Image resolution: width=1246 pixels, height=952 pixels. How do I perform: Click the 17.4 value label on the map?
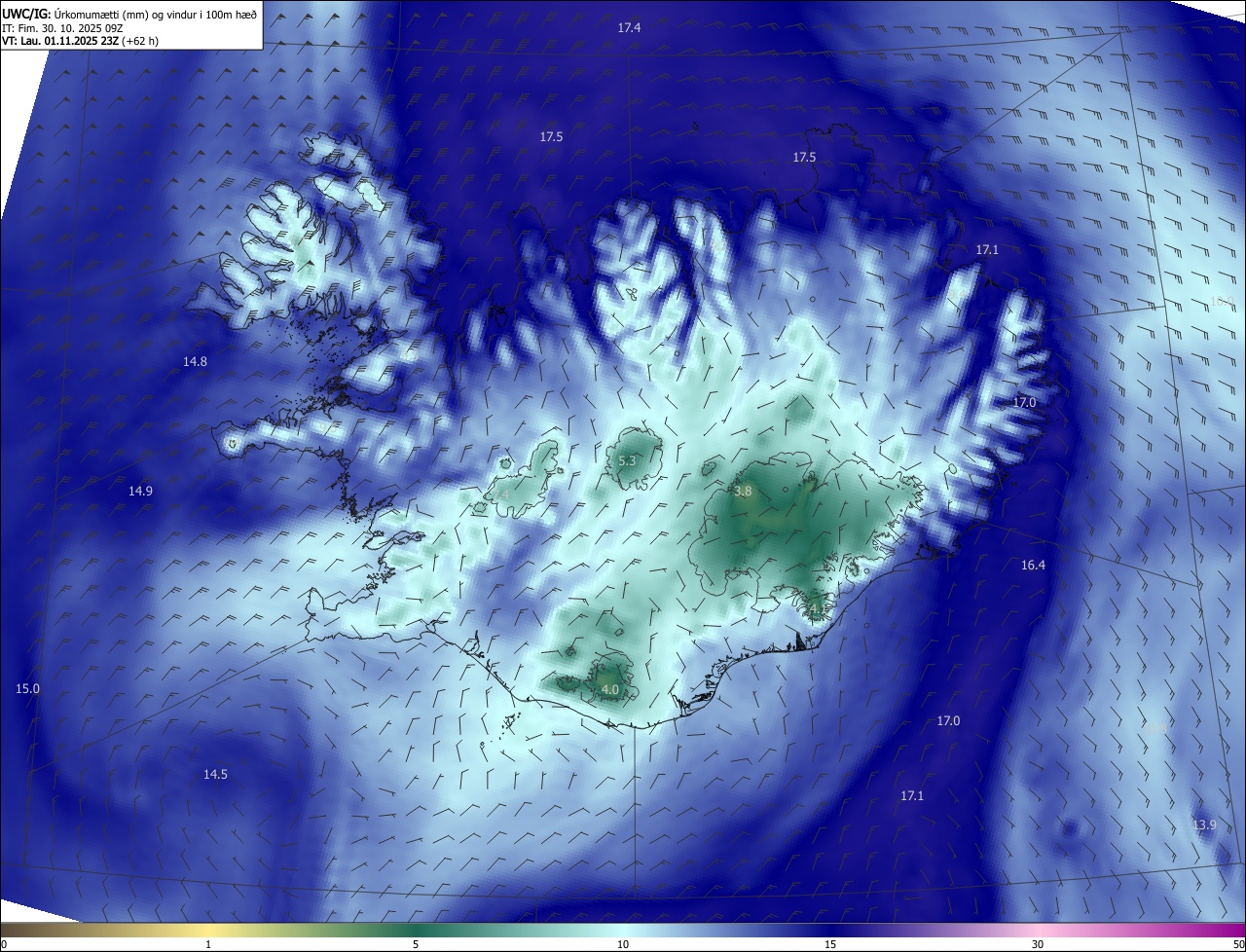[x=629, y=28]
